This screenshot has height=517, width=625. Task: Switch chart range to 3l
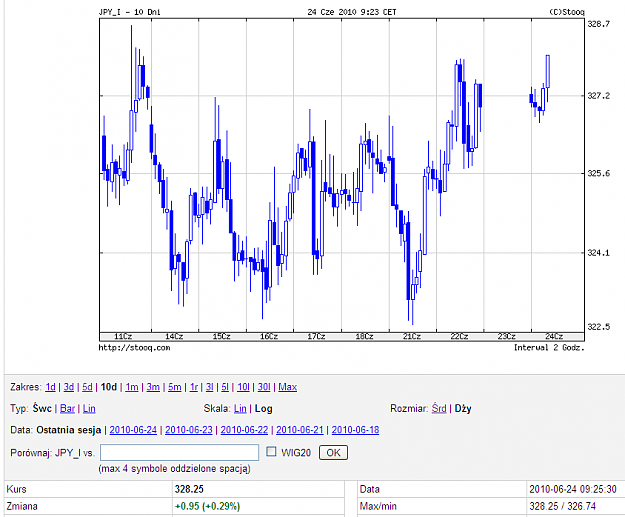coord(209,387)
